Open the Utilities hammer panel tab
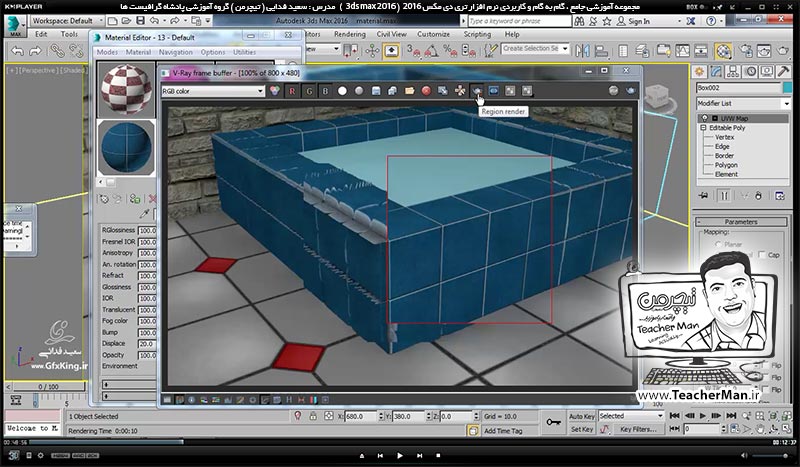Screen dimensions: 800x467 pyautogui.click(x=783, y=71)
